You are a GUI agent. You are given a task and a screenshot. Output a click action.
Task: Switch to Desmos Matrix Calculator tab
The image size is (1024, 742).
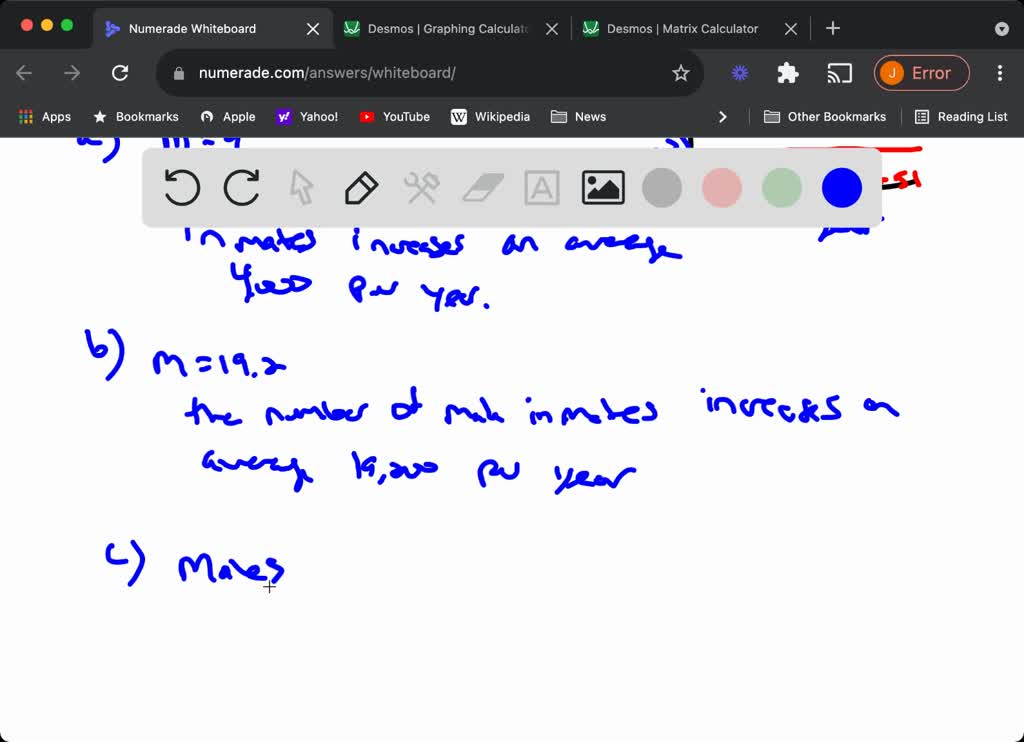click(x=682, y=29)
